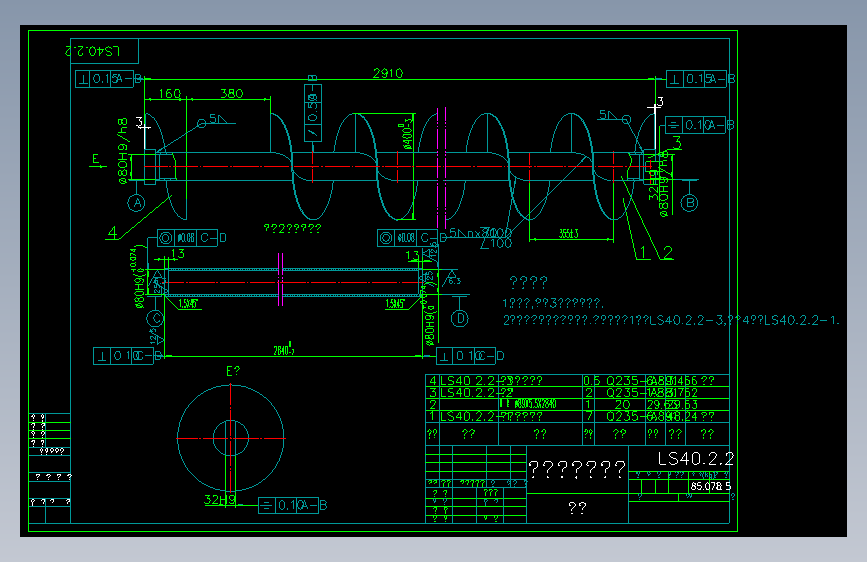The image size is (867, 562).
Task: Select part balloon number 1
Action: [x=643, y=252]
